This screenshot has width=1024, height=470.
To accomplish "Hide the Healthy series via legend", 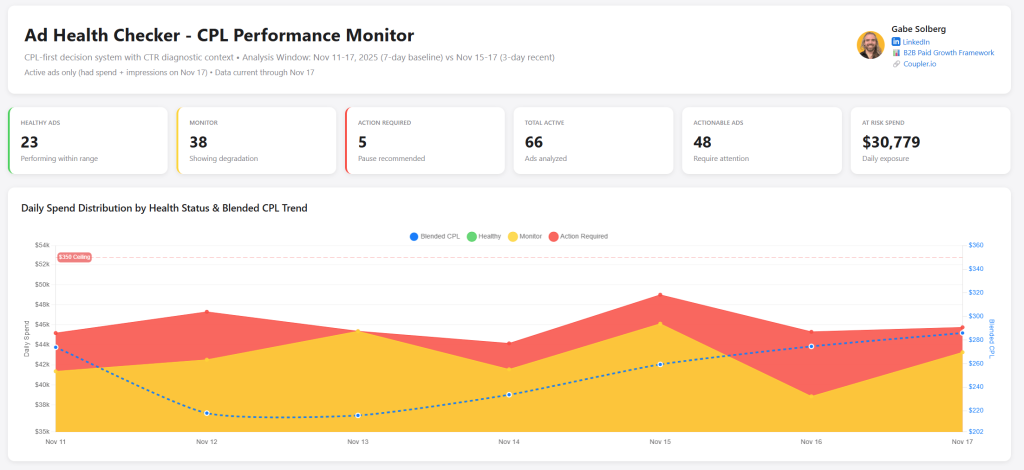I will [483, 236].
